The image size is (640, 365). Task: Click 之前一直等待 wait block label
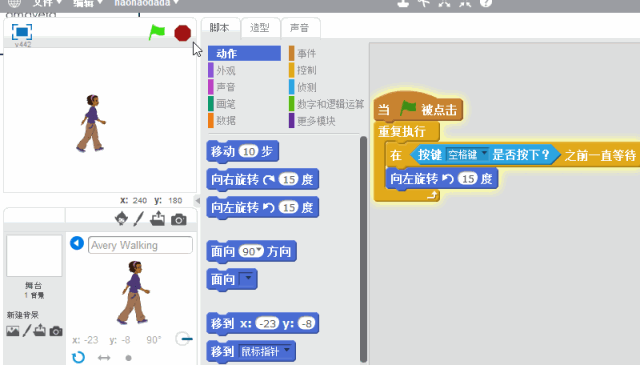600,156
